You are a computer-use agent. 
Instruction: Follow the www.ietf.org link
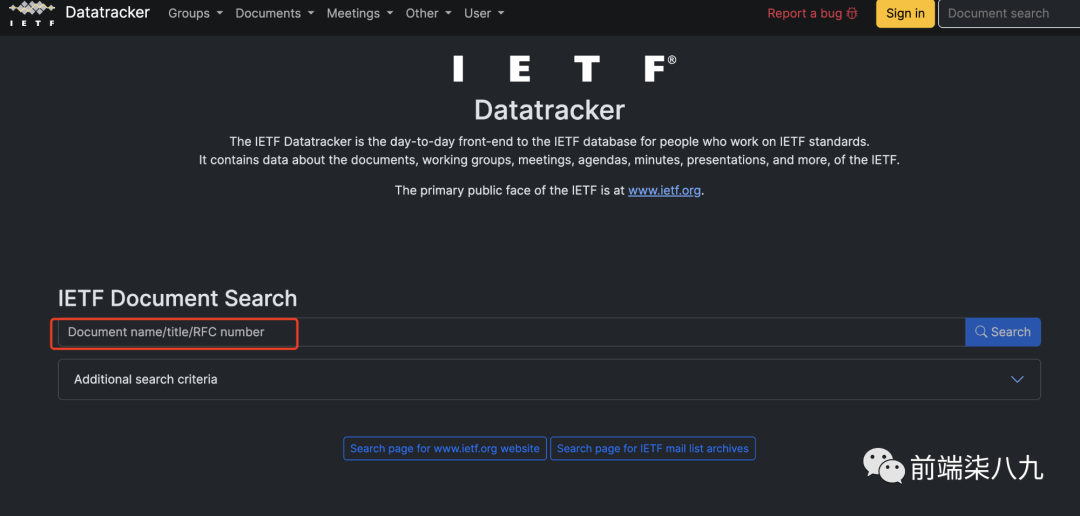click(664, 190)
